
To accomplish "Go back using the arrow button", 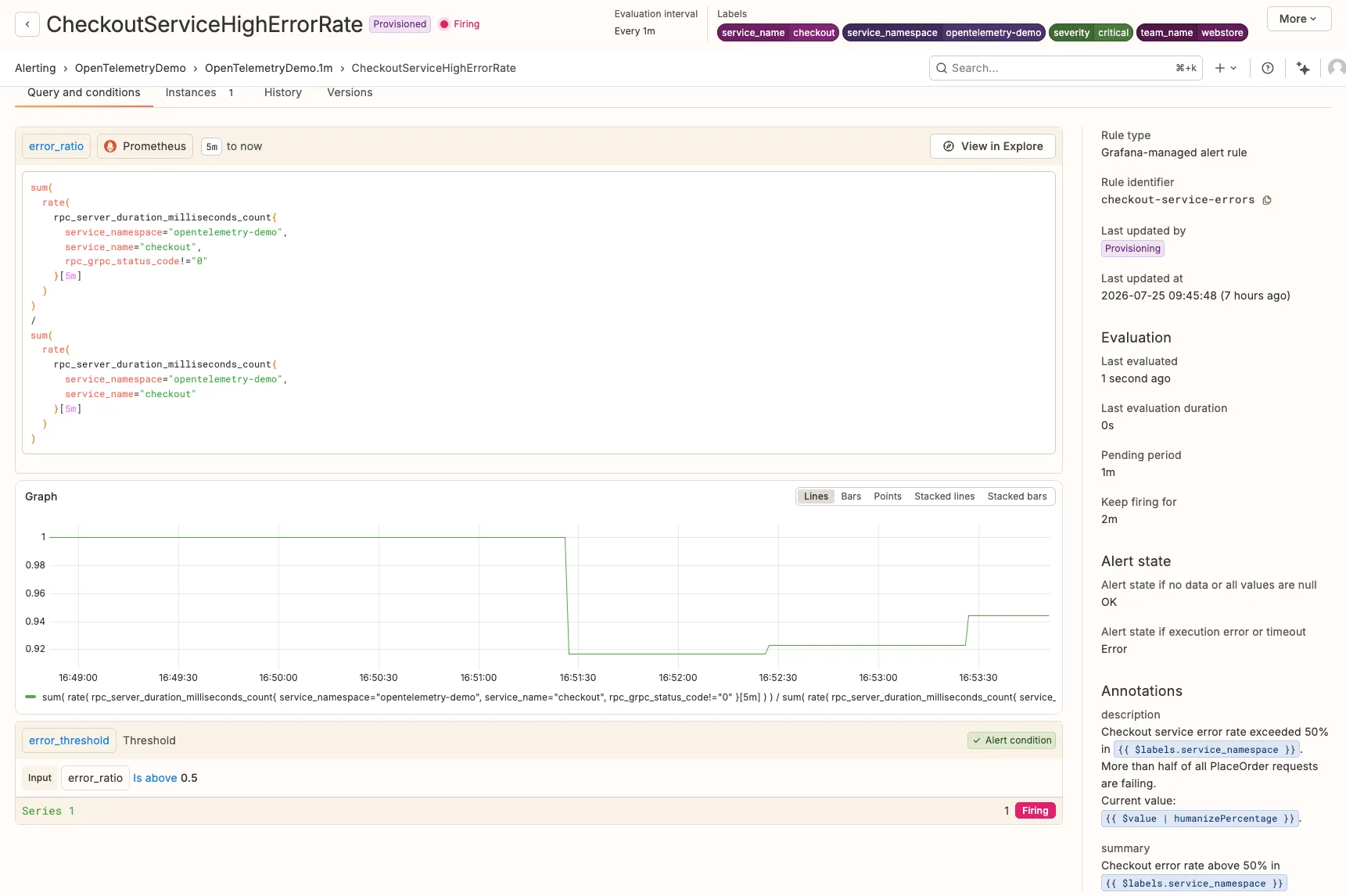I will [27, 24].
